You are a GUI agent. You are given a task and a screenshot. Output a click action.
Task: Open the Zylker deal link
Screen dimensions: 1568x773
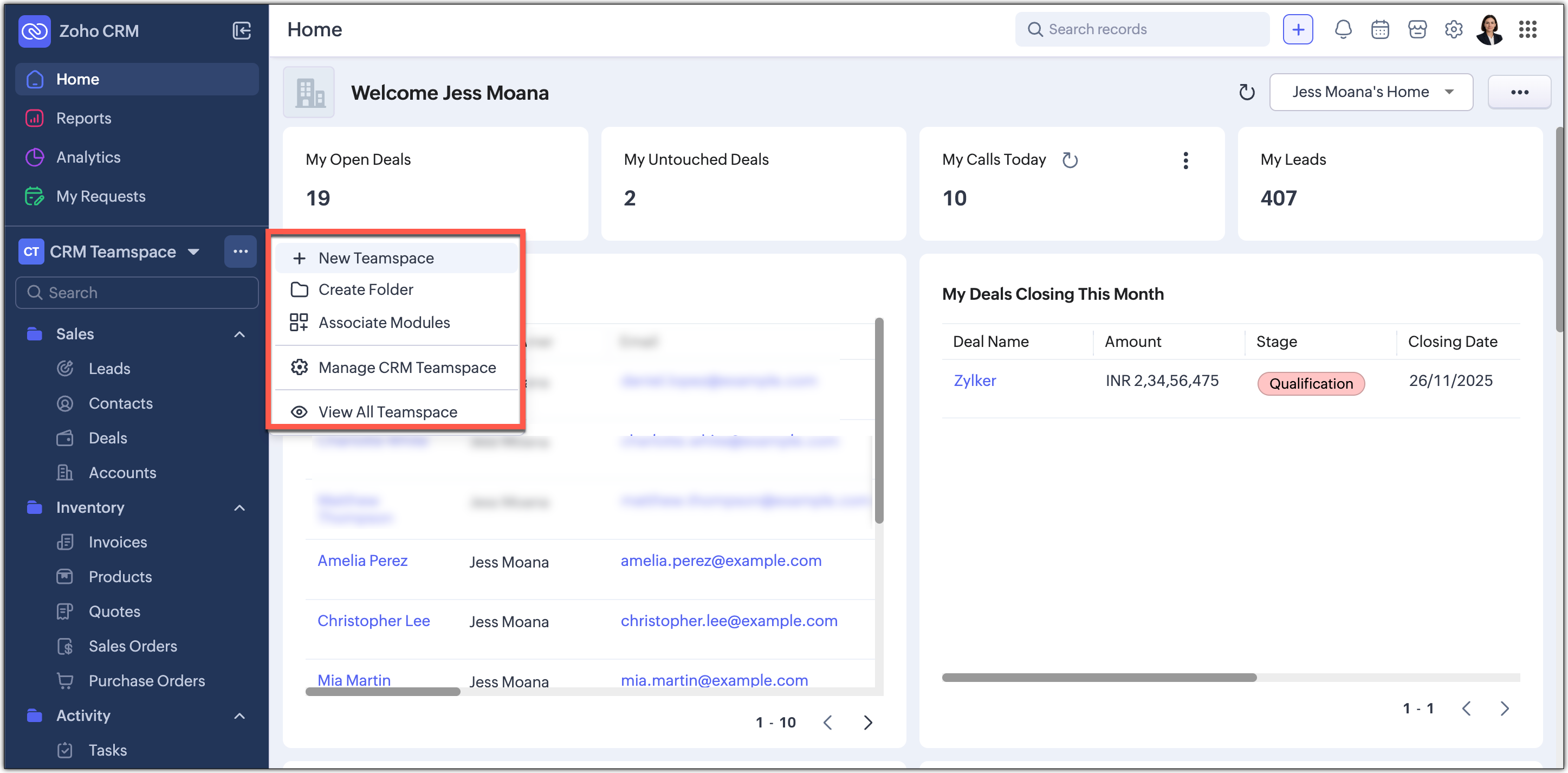click(975, 381)
